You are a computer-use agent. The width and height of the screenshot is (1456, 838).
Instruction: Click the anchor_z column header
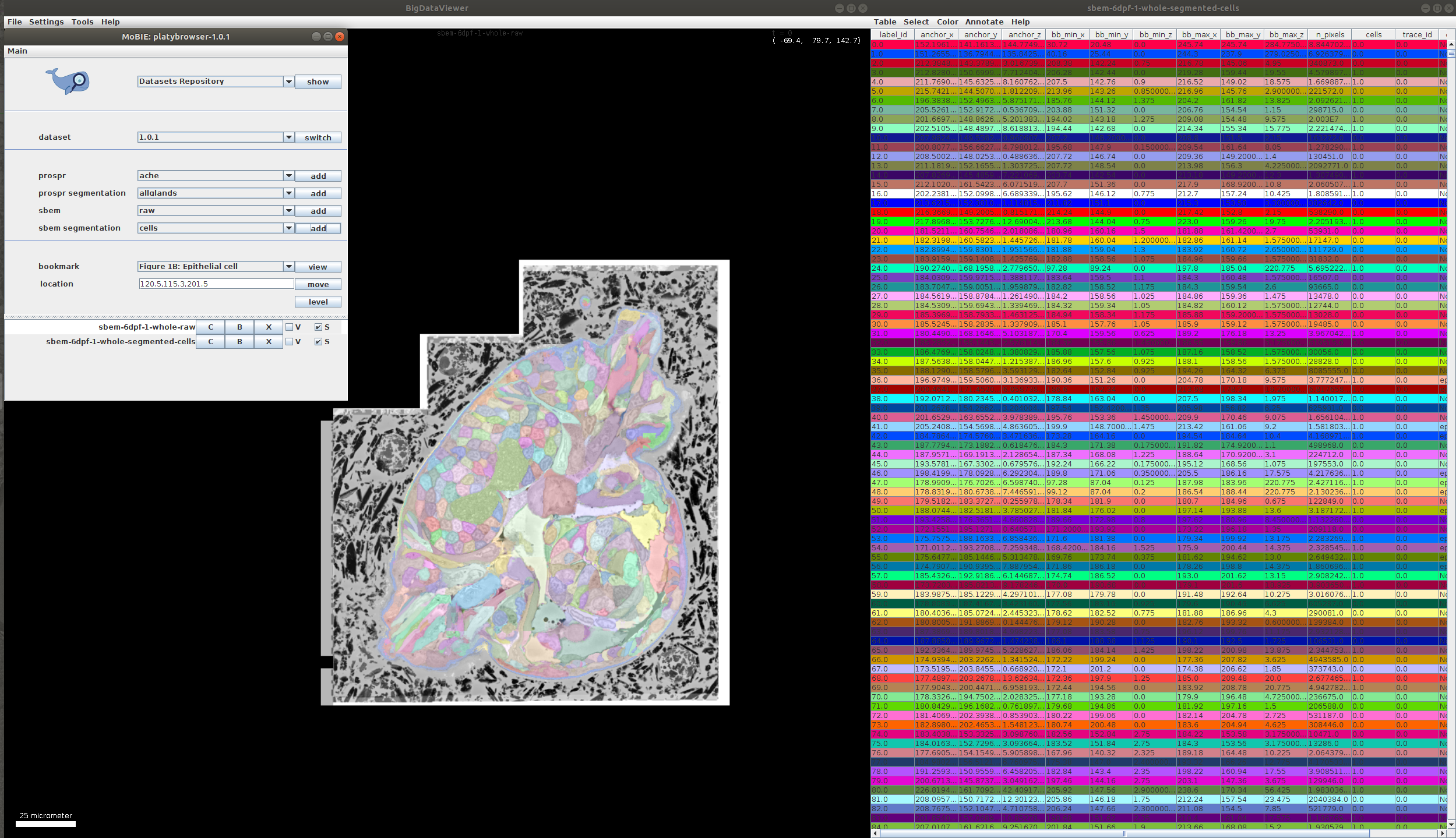point(1024,35)
